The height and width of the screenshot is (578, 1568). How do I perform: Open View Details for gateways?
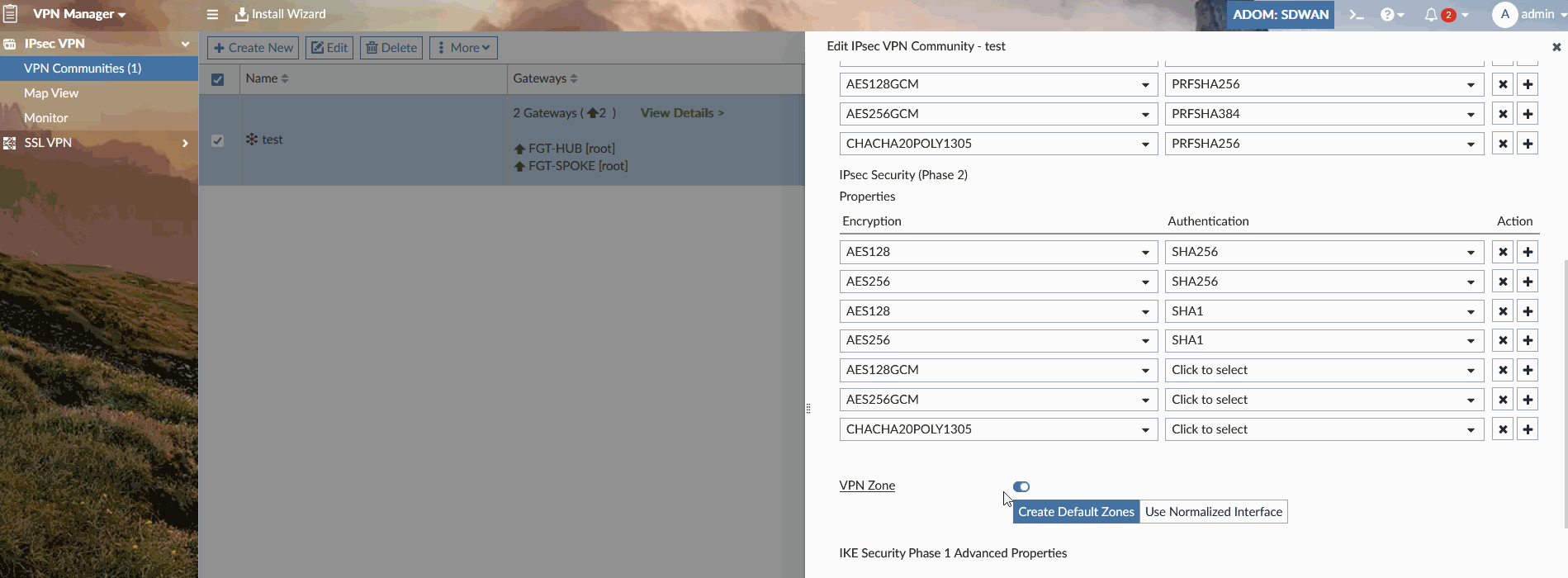(682, 113)
